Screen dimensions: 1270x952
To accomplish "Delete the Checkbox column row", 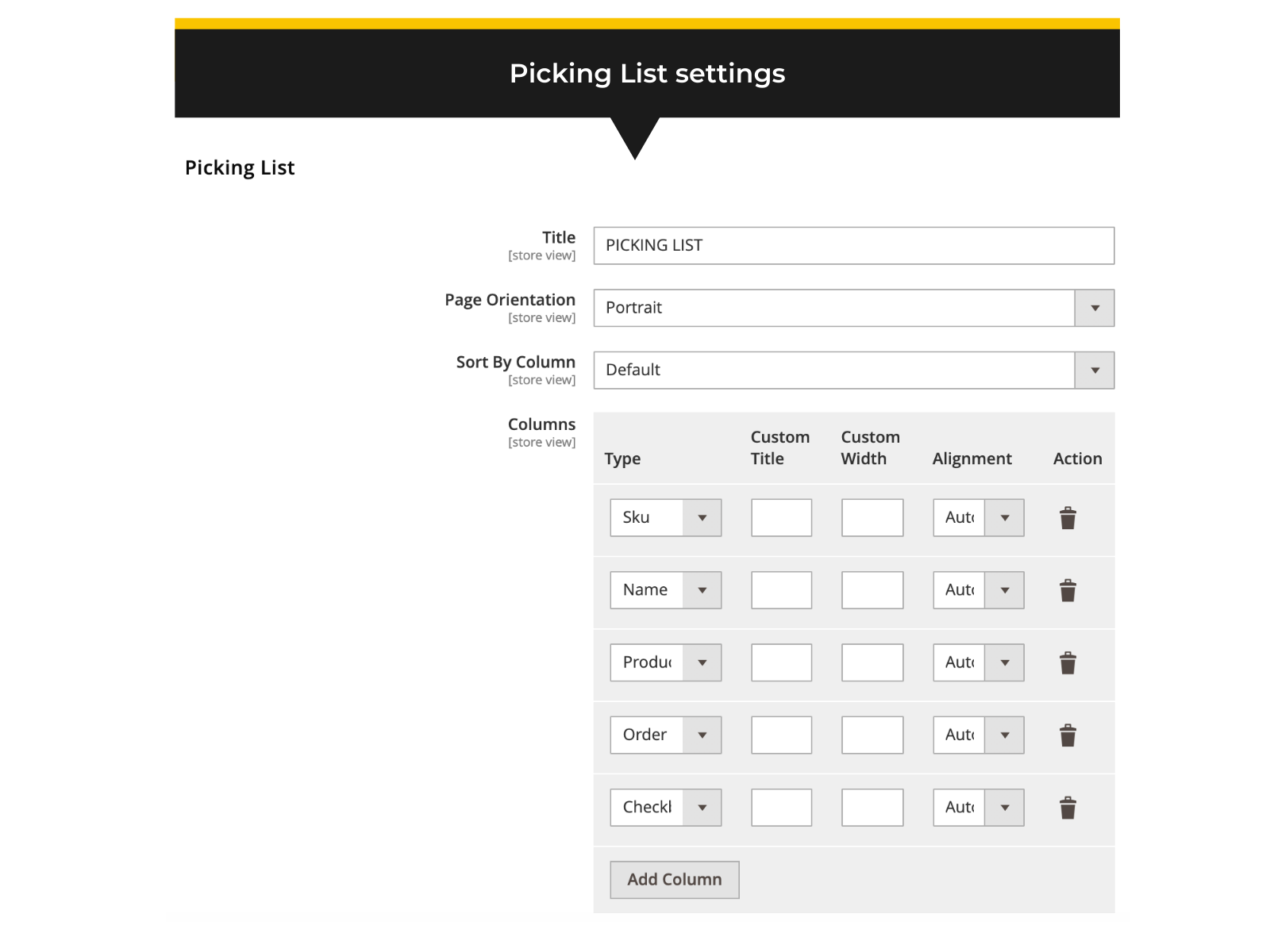I will [1068, 807].
